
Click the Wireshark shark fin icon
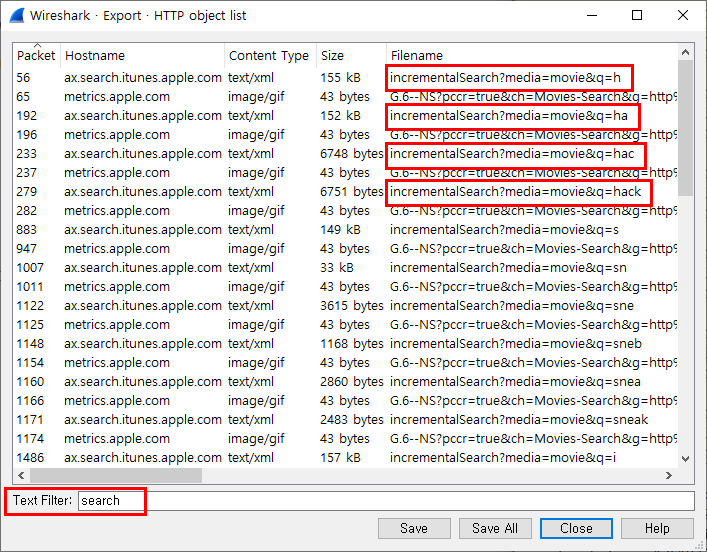point(17,15)
